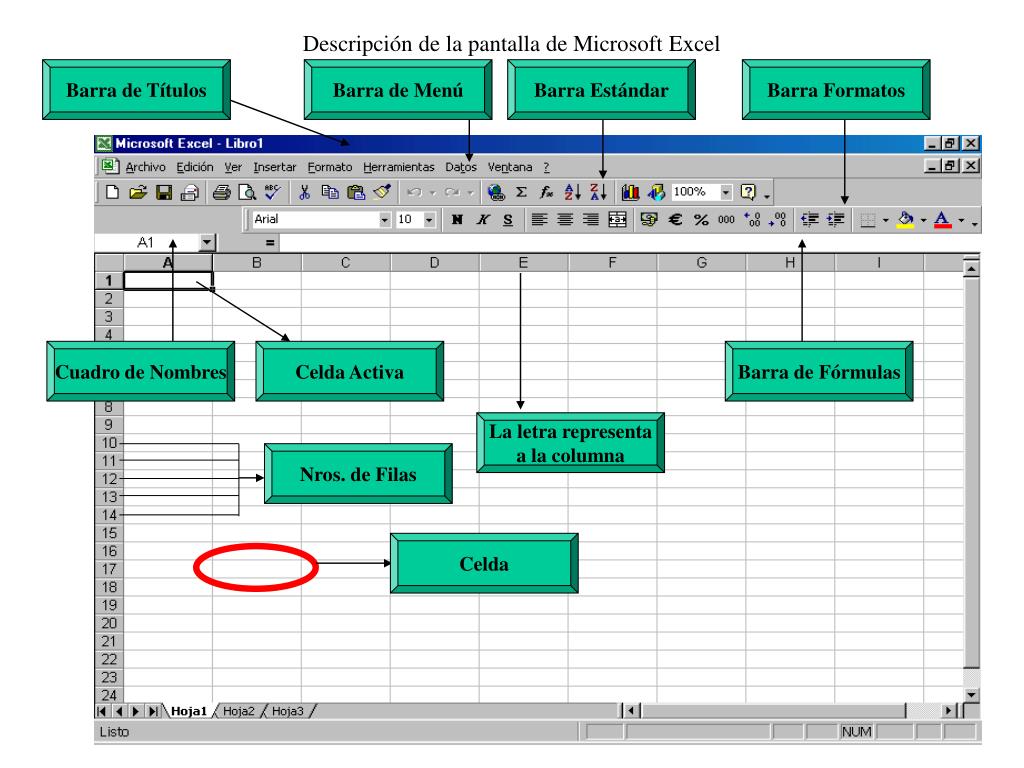Toggle underline formatting with the S button
The height and width of the screenshot is (768, 1024).
(508, 219)
